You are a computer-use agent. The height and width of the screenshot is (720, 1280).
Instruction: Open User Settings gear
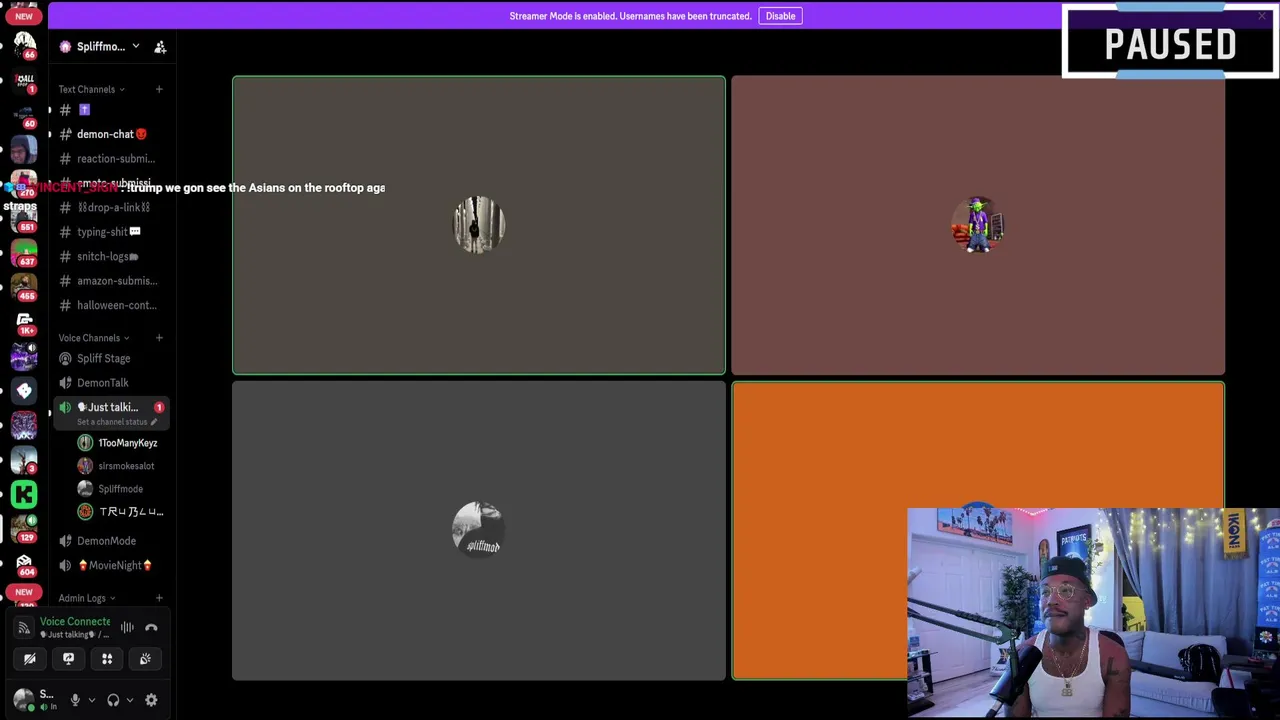click(x=151, y=700)
